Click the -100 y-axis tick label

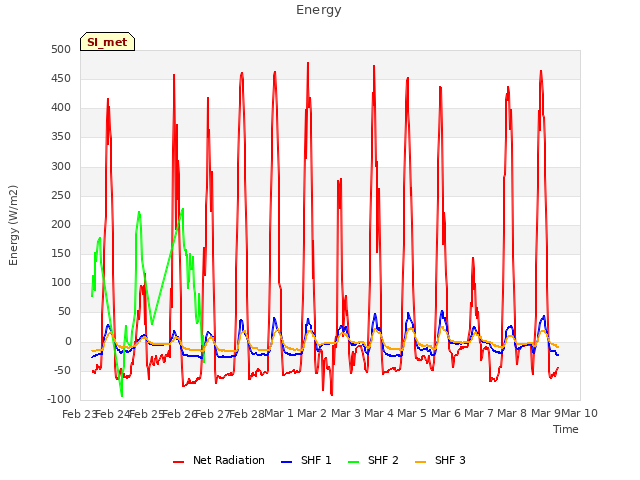point(59,399)
